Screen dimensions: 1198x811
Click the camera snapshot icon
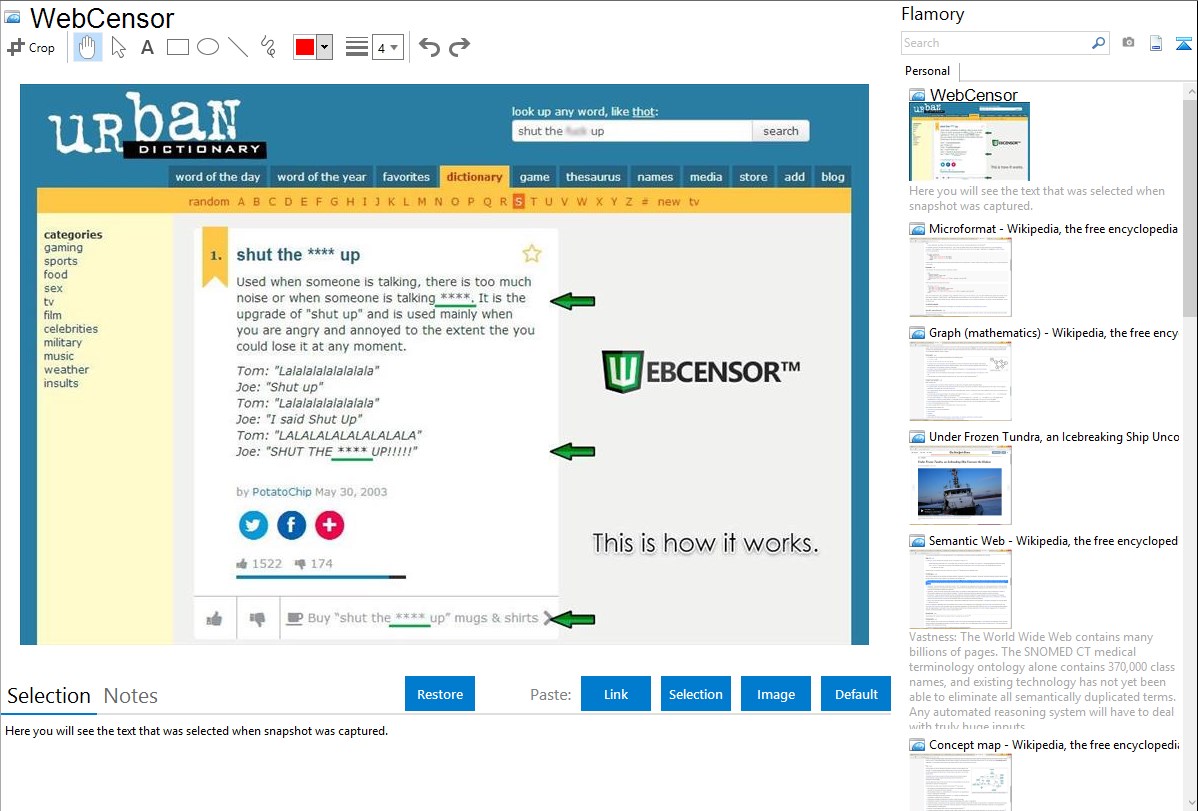tap(1128, 43)
